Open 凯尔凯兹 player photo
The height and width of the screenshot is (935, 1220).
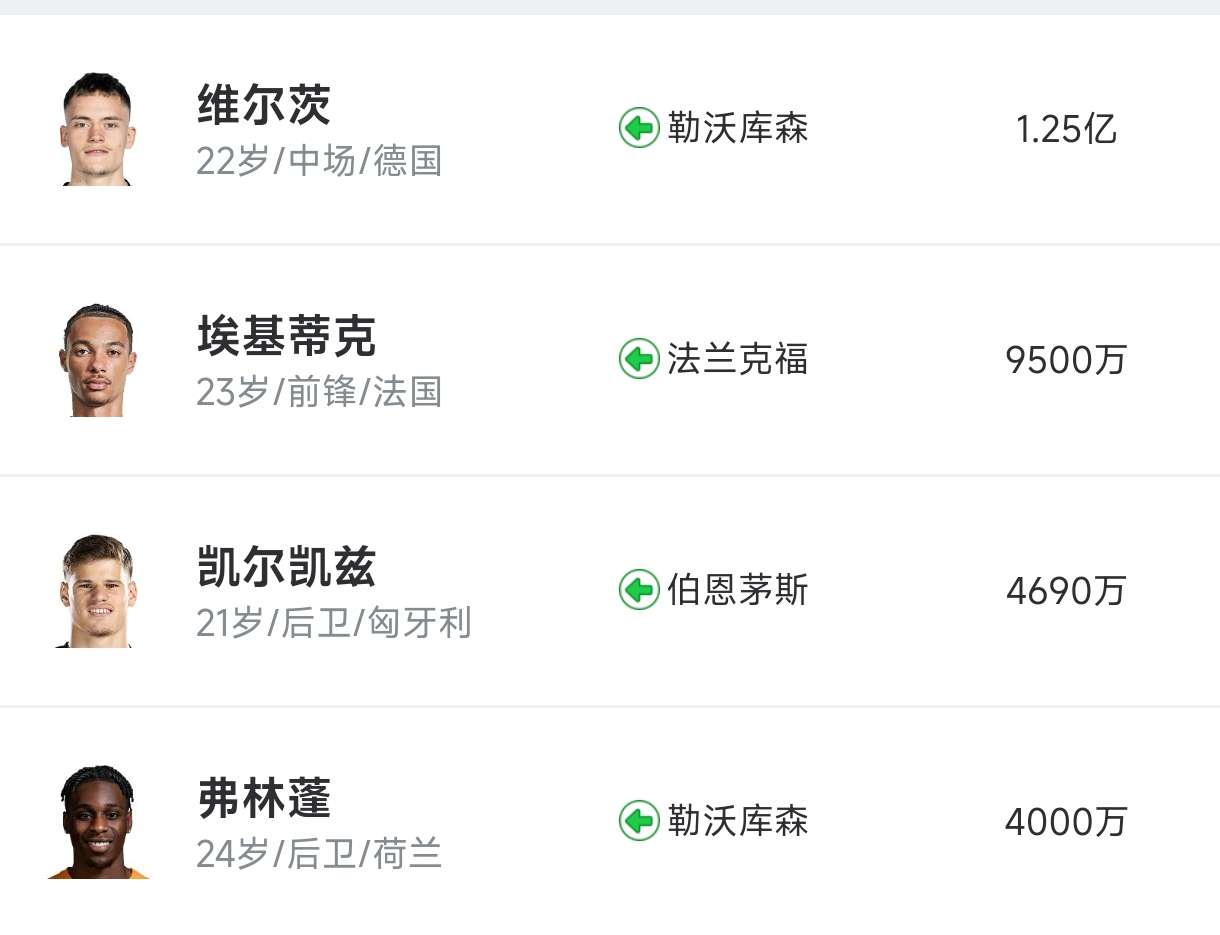(98, 591)
